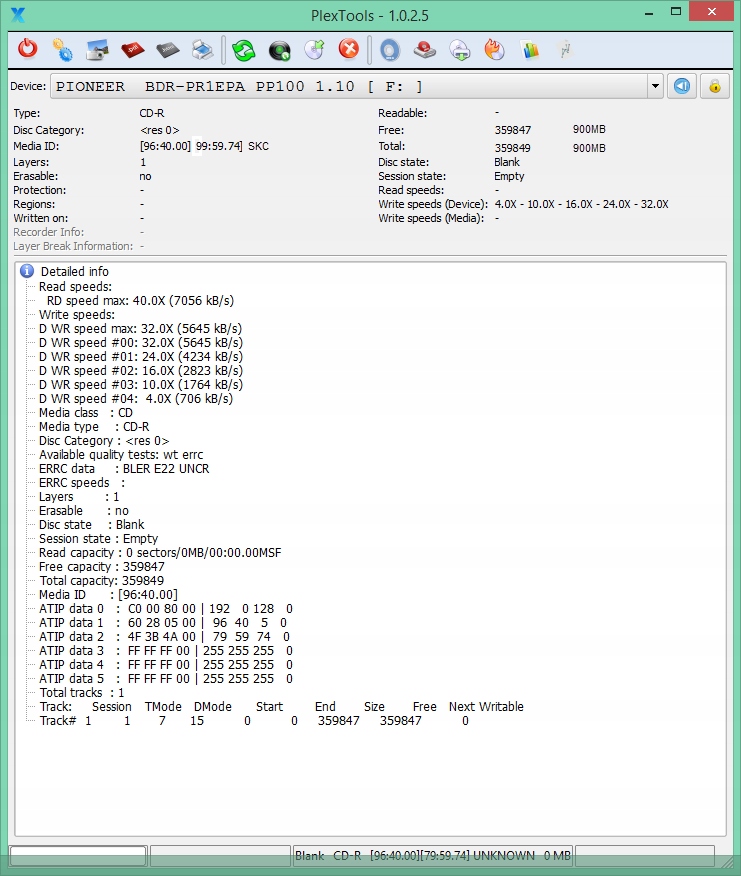
Task: Click the red X stop icon
Action: (348, 49)
